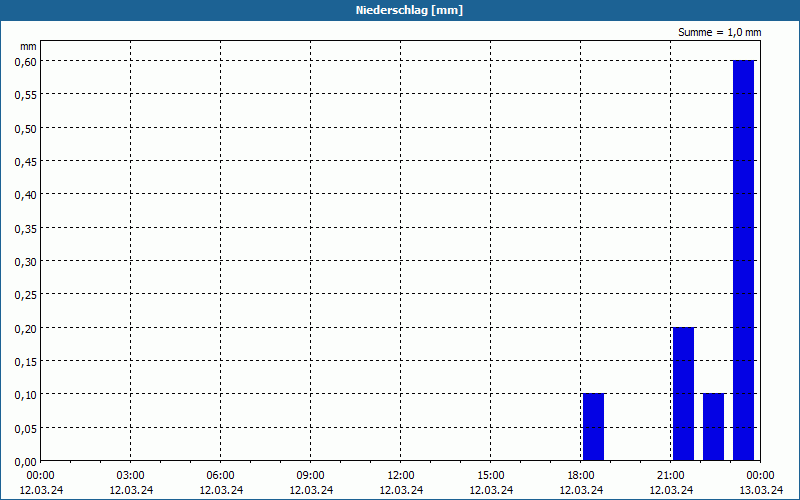This screenshot has width=800, height=500.
Task: Click the 13.03.24 date label
Action: click(761, 490)
